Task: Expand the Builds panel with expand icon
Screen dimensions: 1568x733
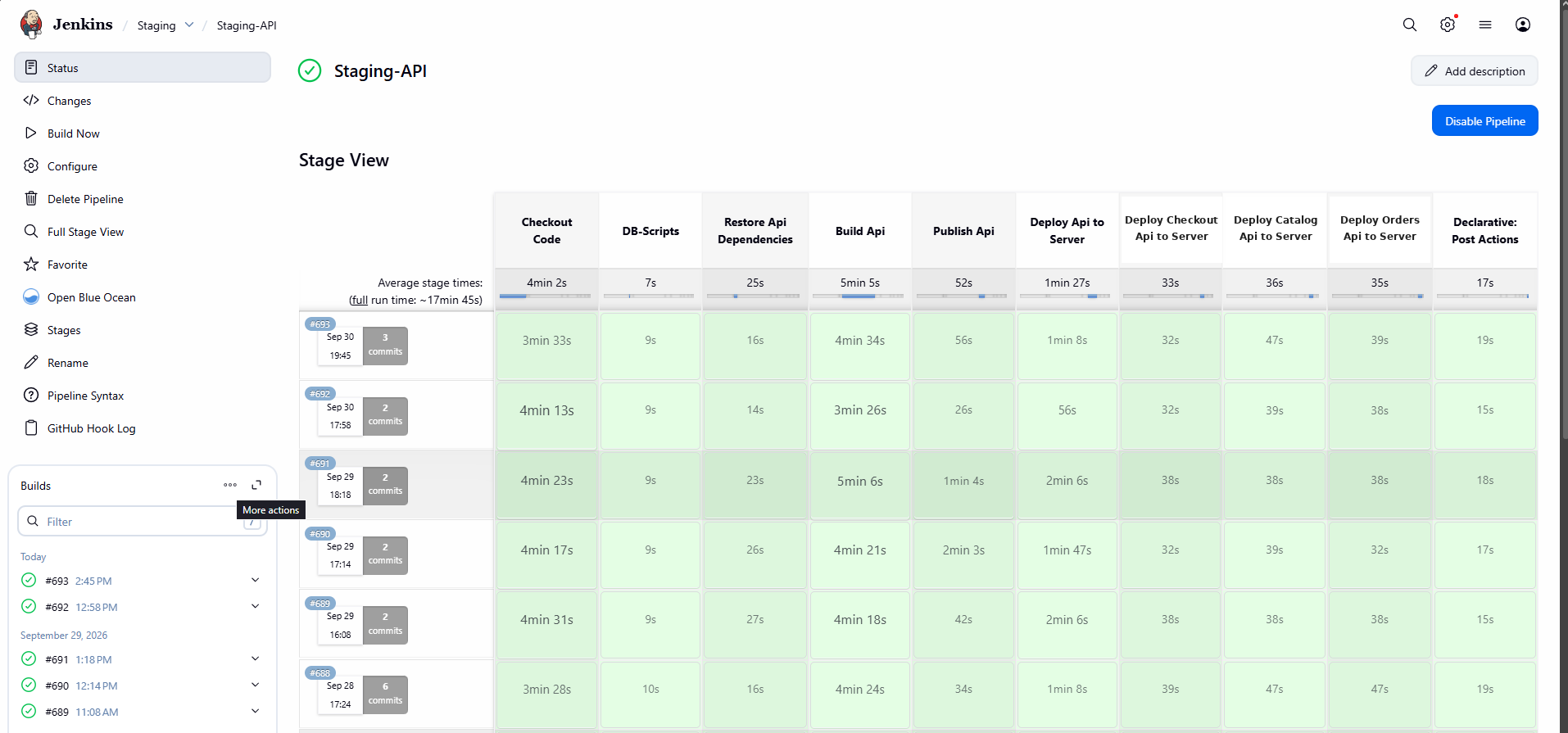Action: [x=256, y=485]
